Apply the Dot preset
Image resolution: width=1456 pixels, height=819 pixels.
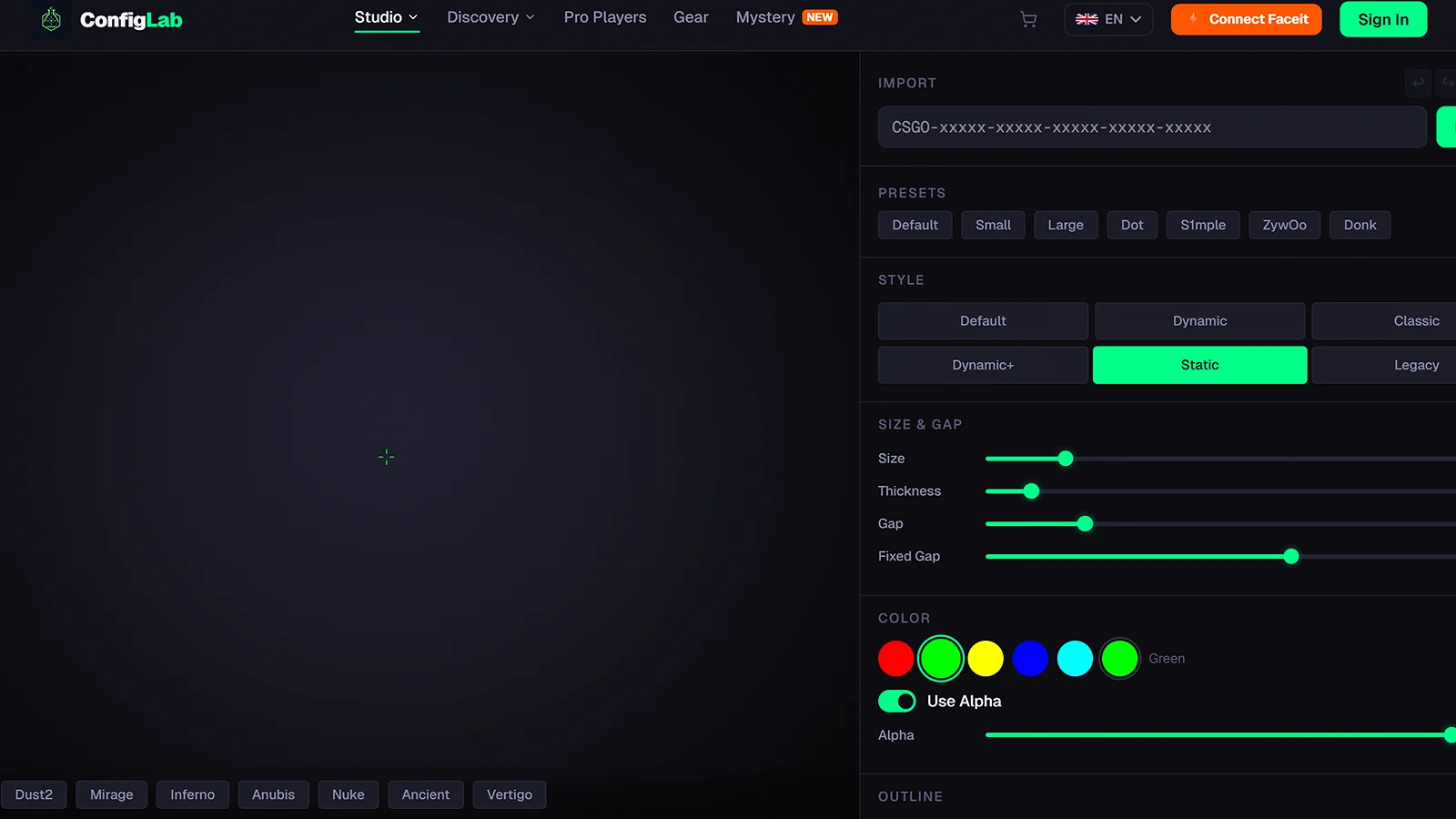tap(1132, 225)
